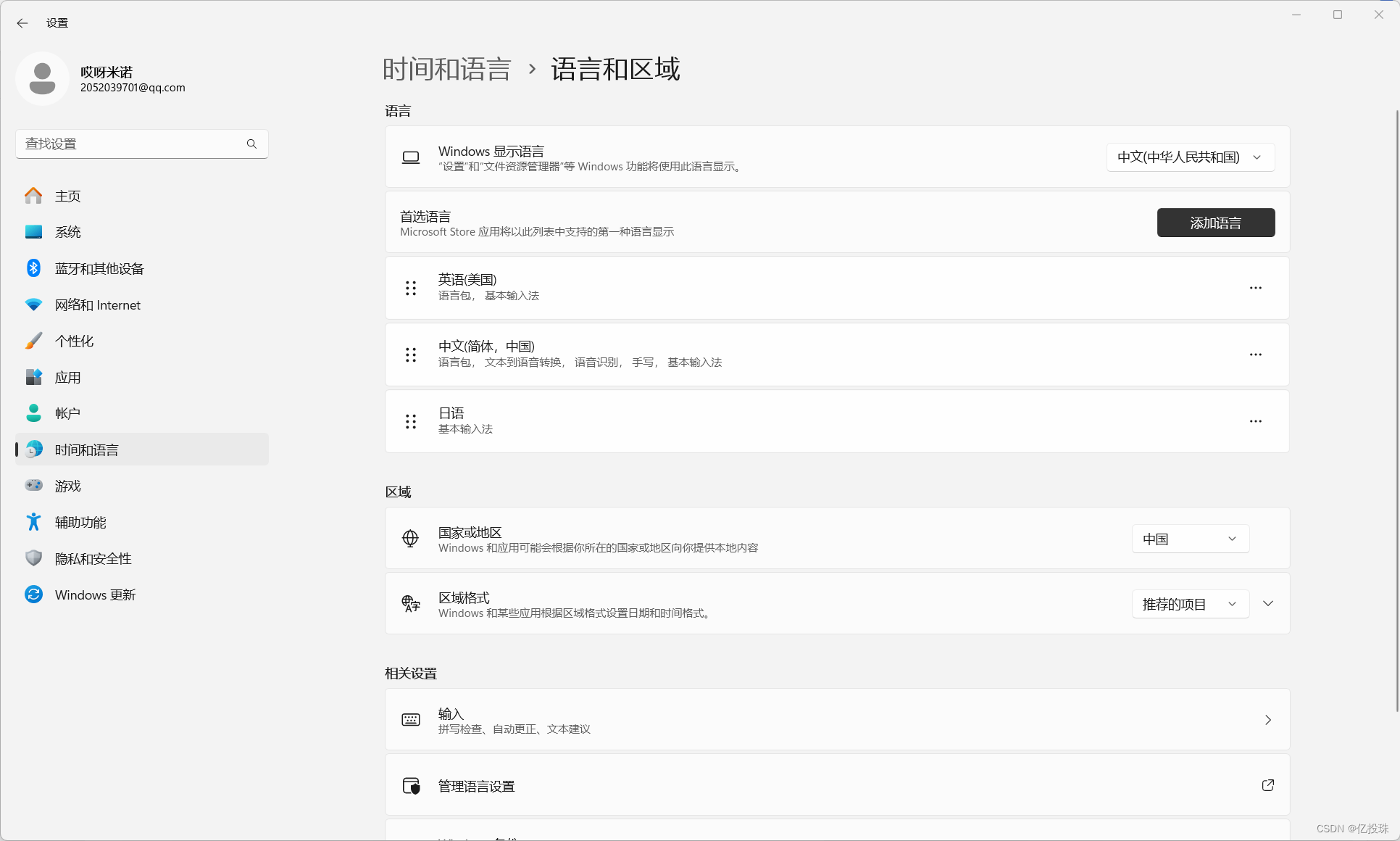Click the back arrow icon
This screenshot has height=841, width=1400.
pyautogui.click(x=22, y=23)
